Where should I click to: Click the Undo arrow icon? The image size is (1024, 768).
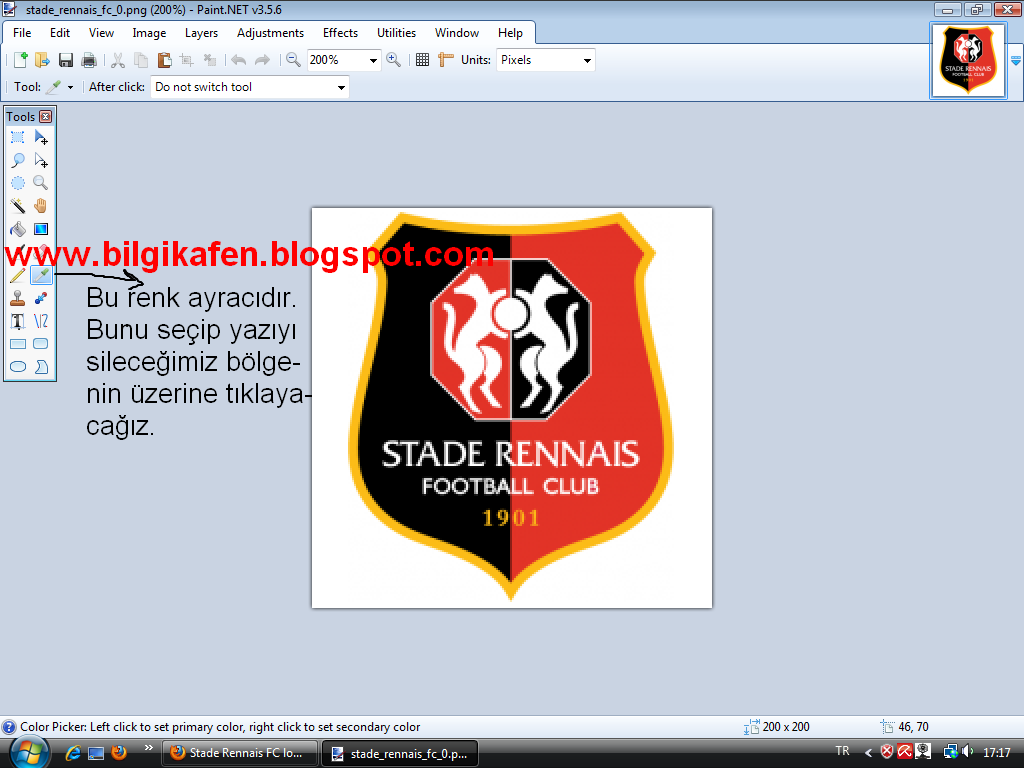pos(238,60)
